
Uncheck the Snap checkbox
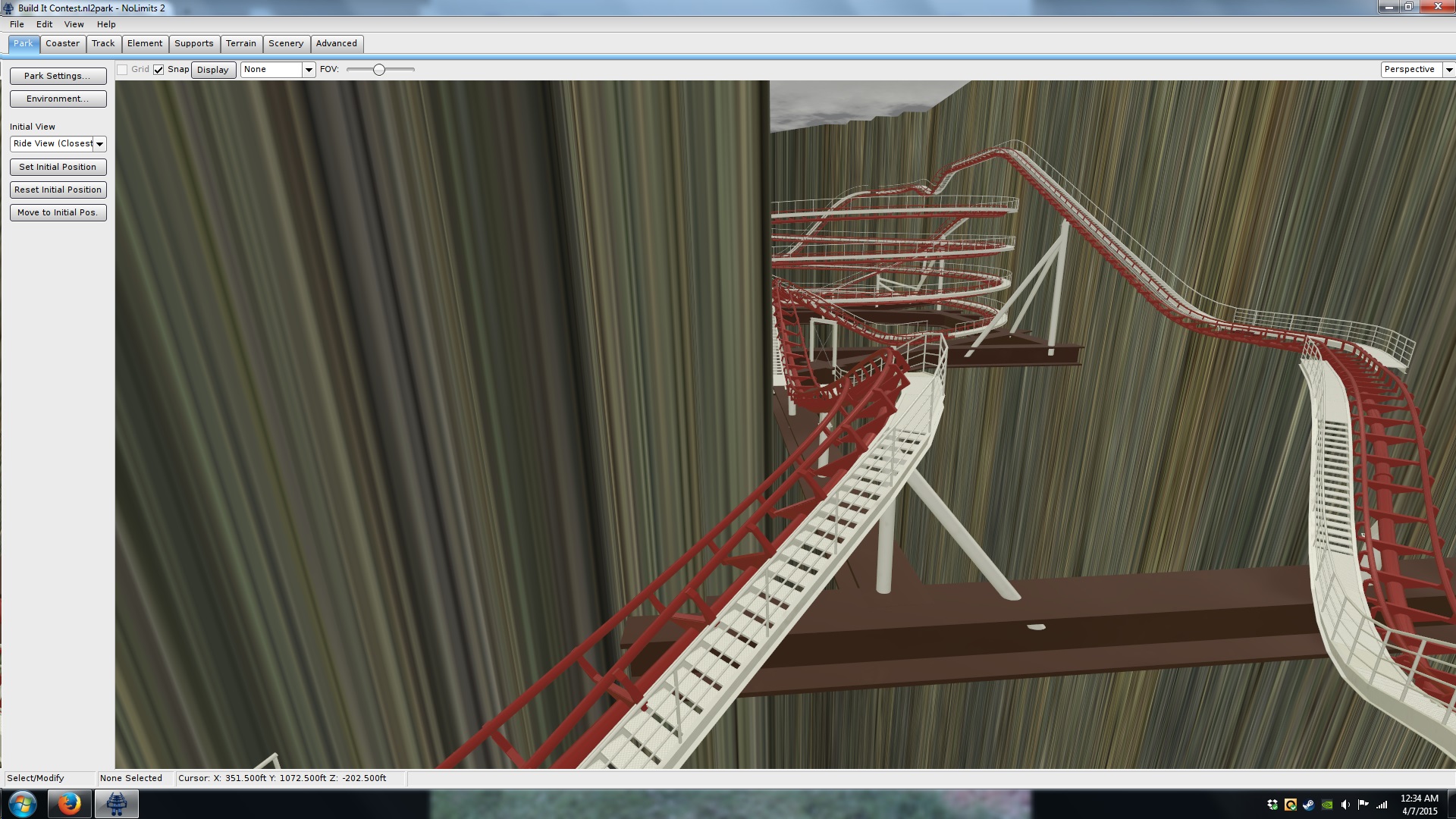pos(158,70)
